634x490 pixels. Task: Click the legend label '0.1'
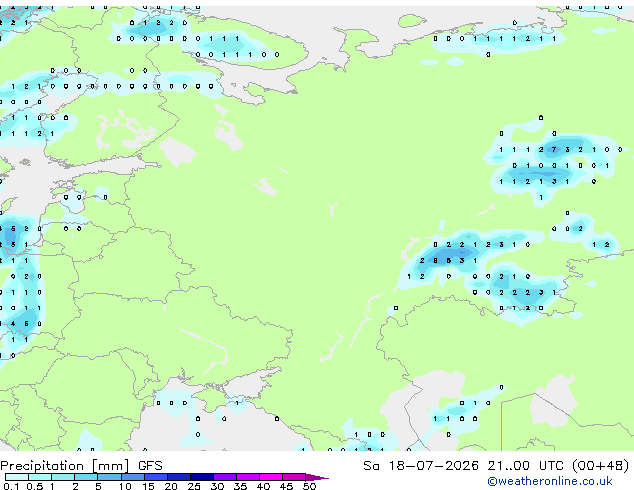[11, 486]
